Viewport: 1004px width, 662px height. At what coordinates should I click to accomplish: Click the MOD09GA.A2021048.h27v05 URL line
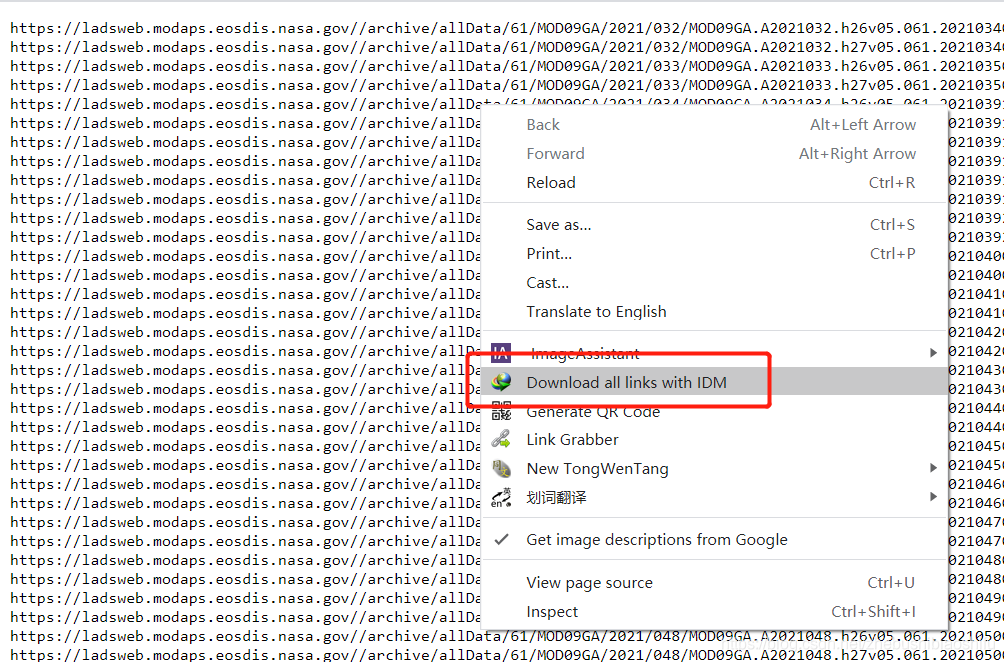507,654
